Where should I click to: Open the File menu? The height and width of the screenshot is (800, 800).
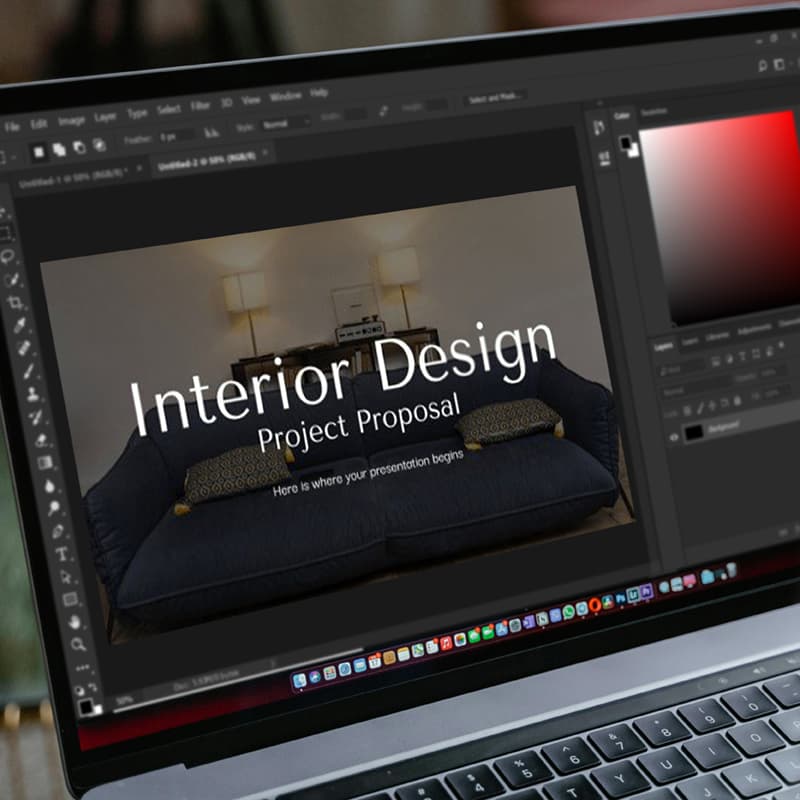coord(12,126)
